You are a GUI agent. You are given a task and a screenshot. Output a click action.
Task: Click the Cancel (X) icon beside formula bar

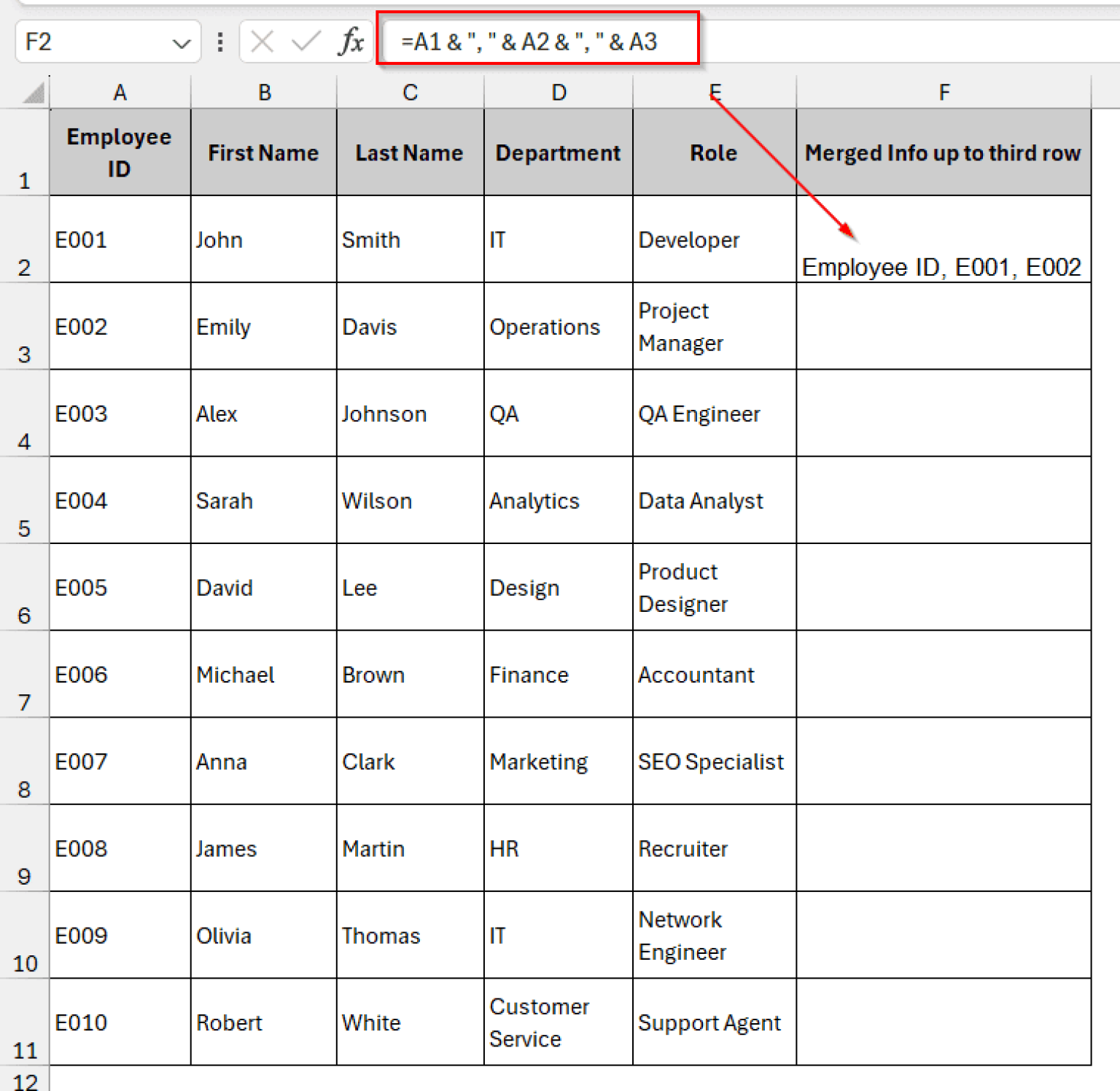pos(260,42)
